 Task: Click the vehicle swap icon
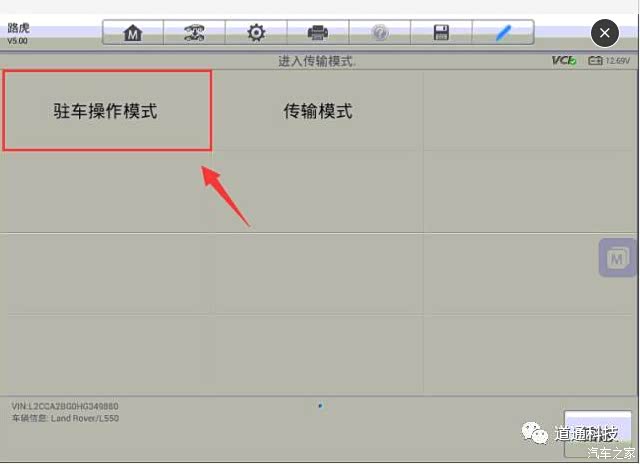coord(194,32)
